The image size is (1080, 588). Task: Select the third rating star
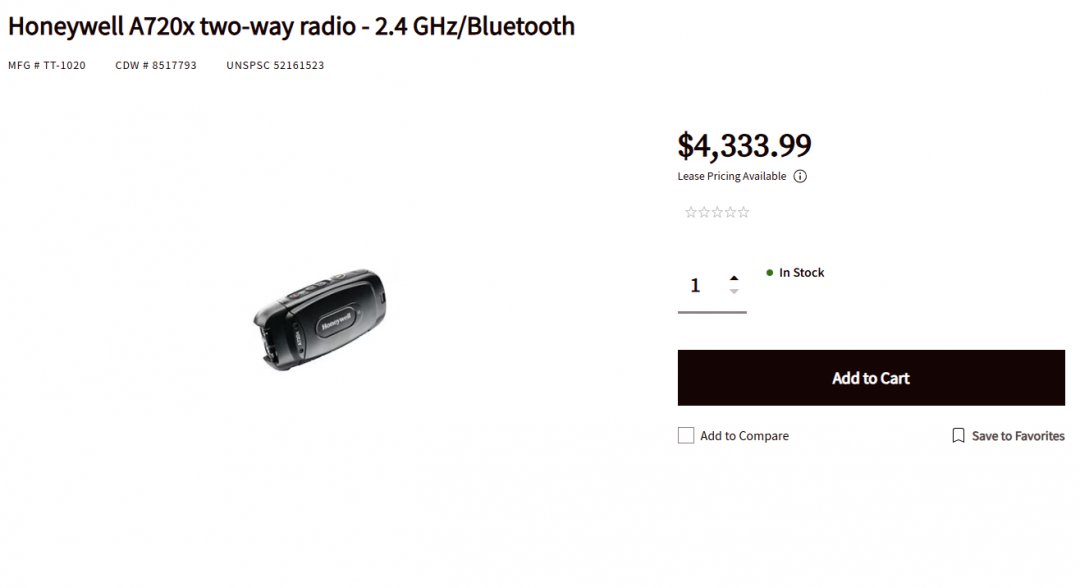pyautogui.click(x=717, y=212)
